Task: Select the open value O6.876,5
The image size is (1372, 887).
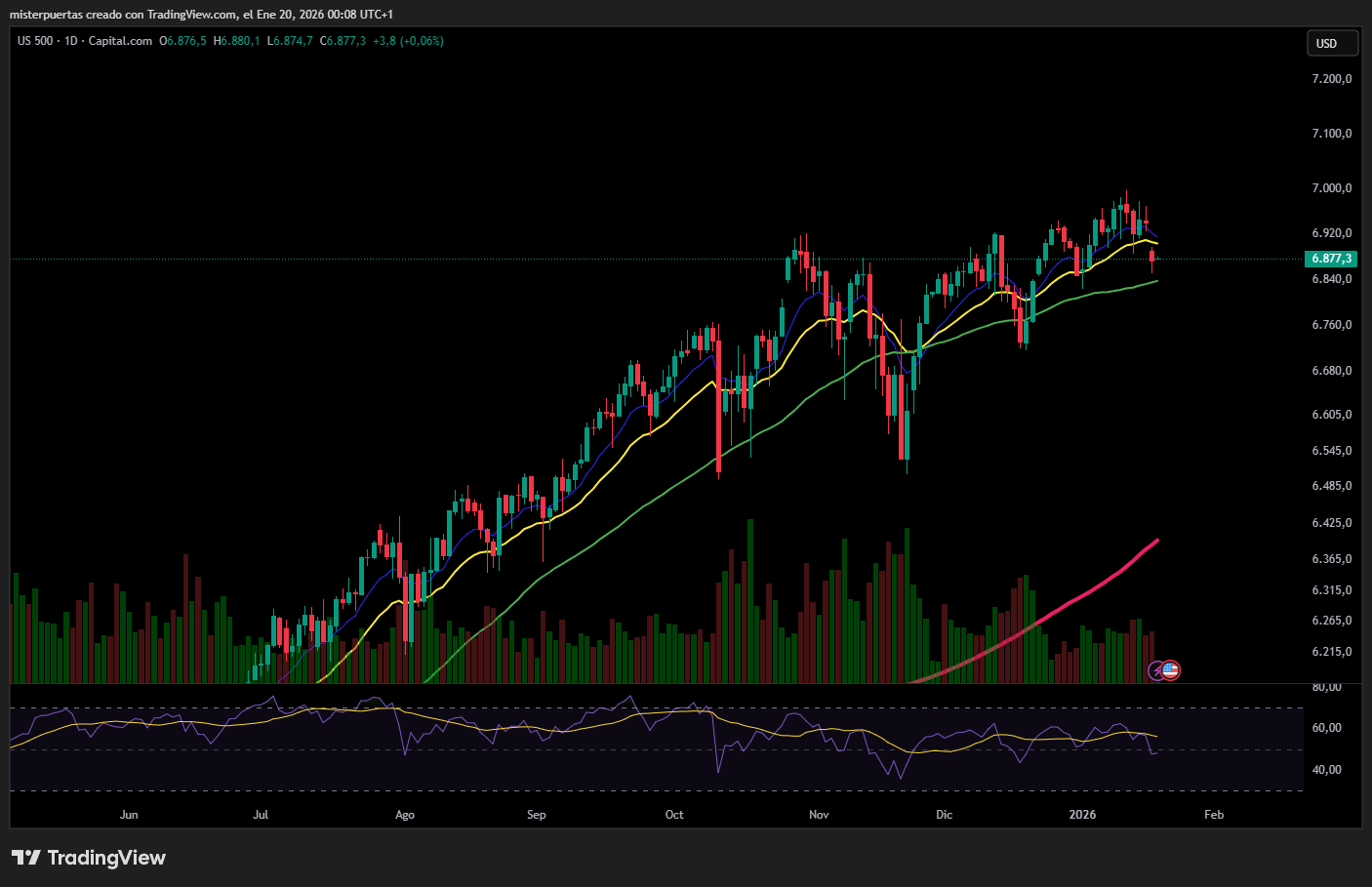Action: click(x=183, y=41)
